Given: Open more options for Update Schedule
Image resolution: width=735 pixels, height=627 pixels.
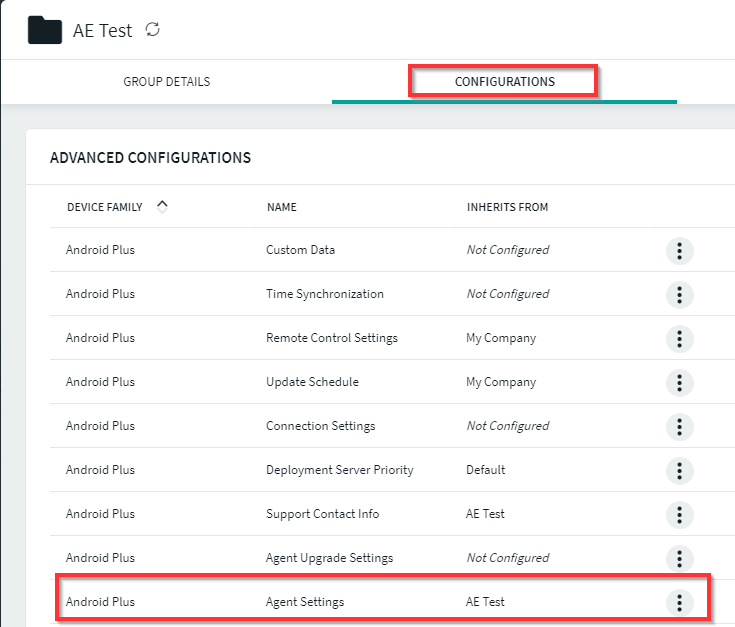Looking at the screenshot, I should [x=679, y=383].
